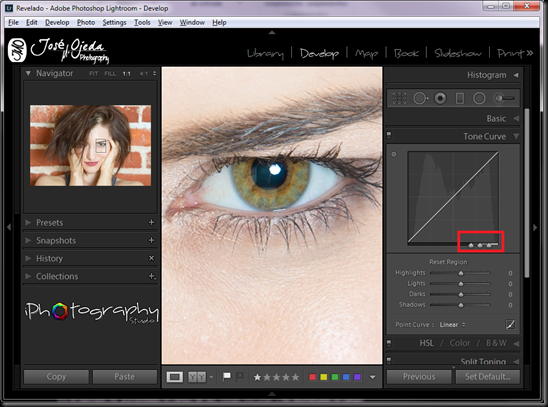Viewport: 548px width, 407px height.
Task: Click the Copy settings button
Action: click(x=56, y=377)
